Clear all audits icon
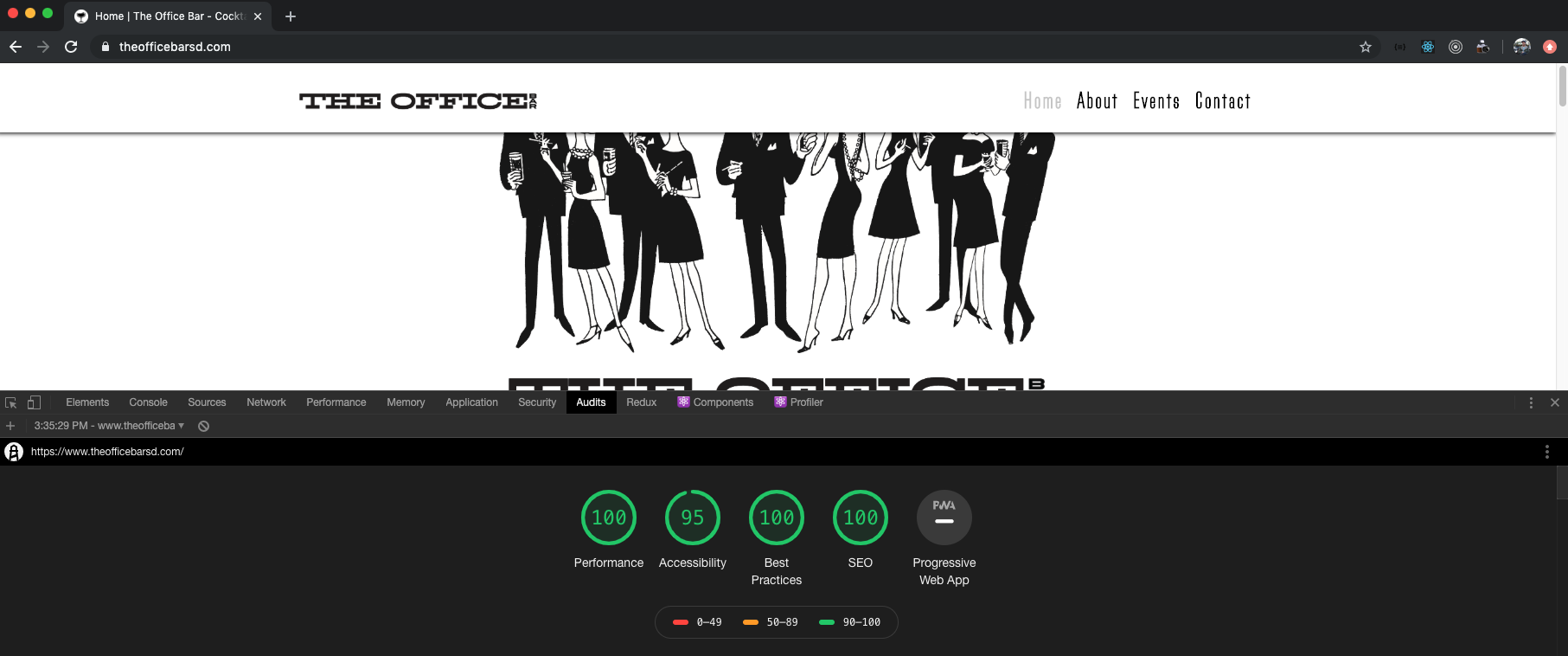 (x=203, y=426)
